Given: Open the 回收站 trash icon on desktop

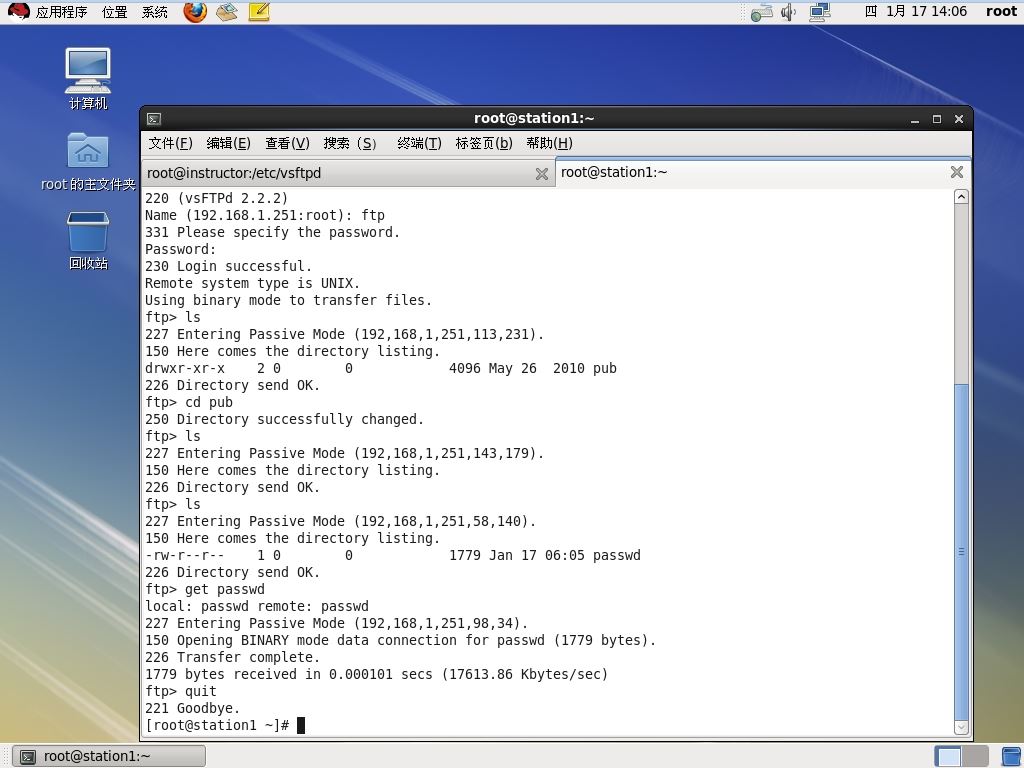Looking at the screenshot, I should [88, 240].
